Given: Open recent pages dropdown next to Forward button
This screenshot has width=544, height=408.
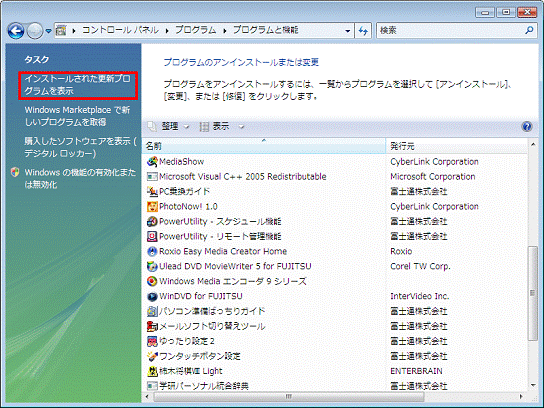Looking at the screenshot, I should point(49,31).
